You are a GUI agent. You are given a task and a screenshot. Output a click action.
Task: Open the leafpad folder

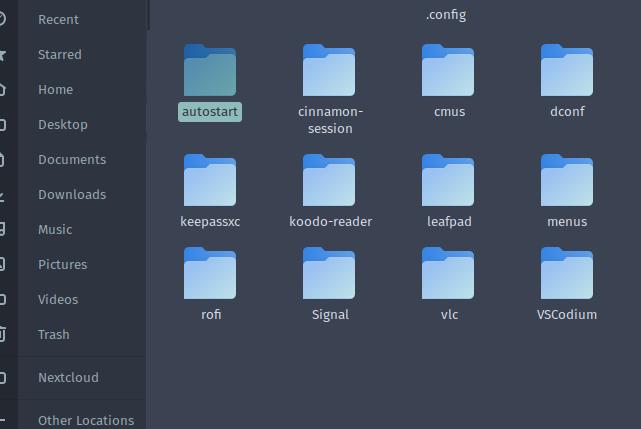pyautogui.click(x=448, y=181)
